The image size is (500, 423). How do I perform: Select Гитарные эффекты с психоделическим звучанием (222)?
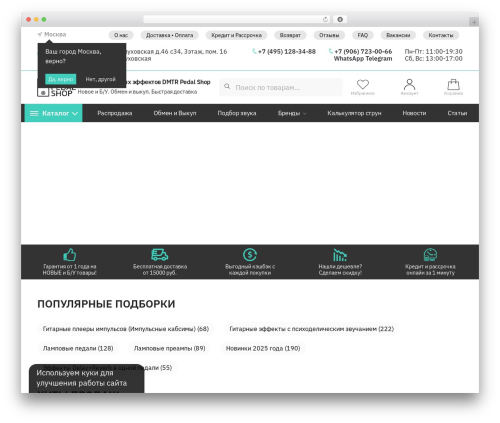click(311, 329)
